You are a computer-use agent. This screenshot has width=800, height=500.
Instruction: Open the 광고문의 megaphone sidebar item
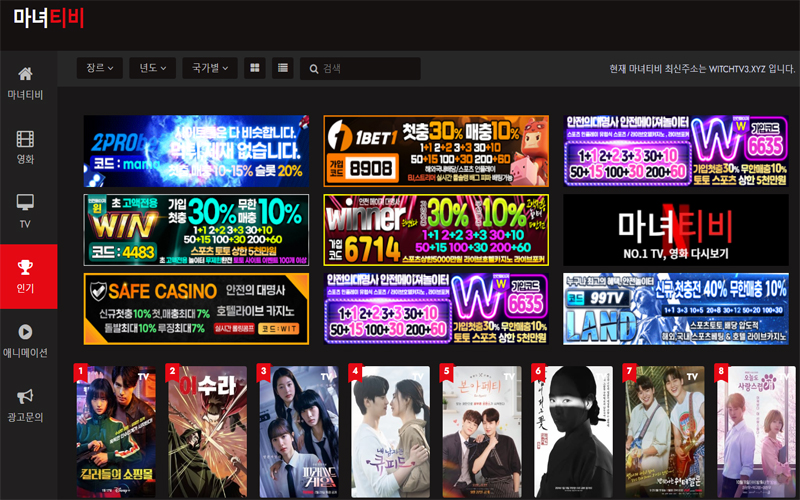(25, 405)
